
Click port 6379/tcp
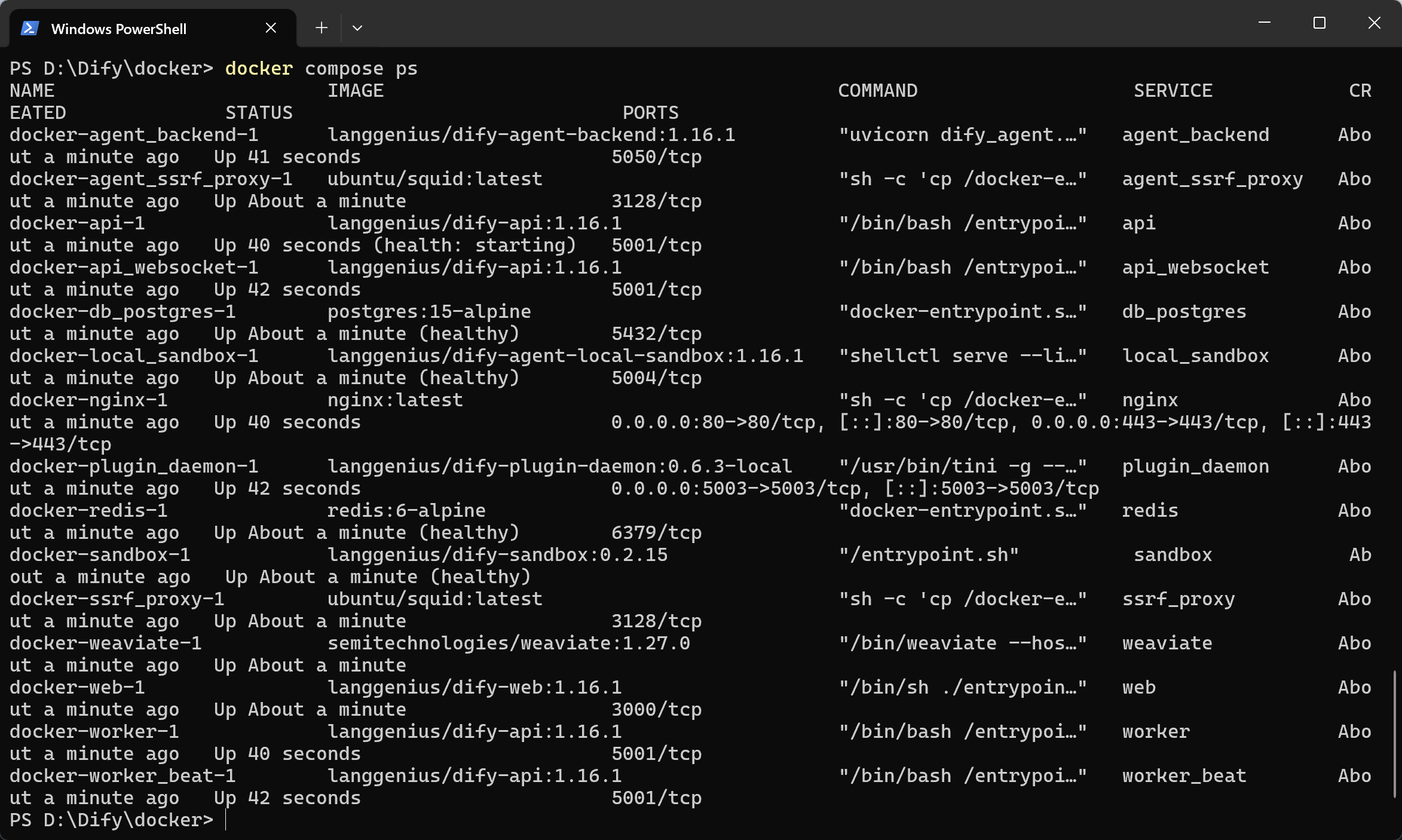coord(657,533)
